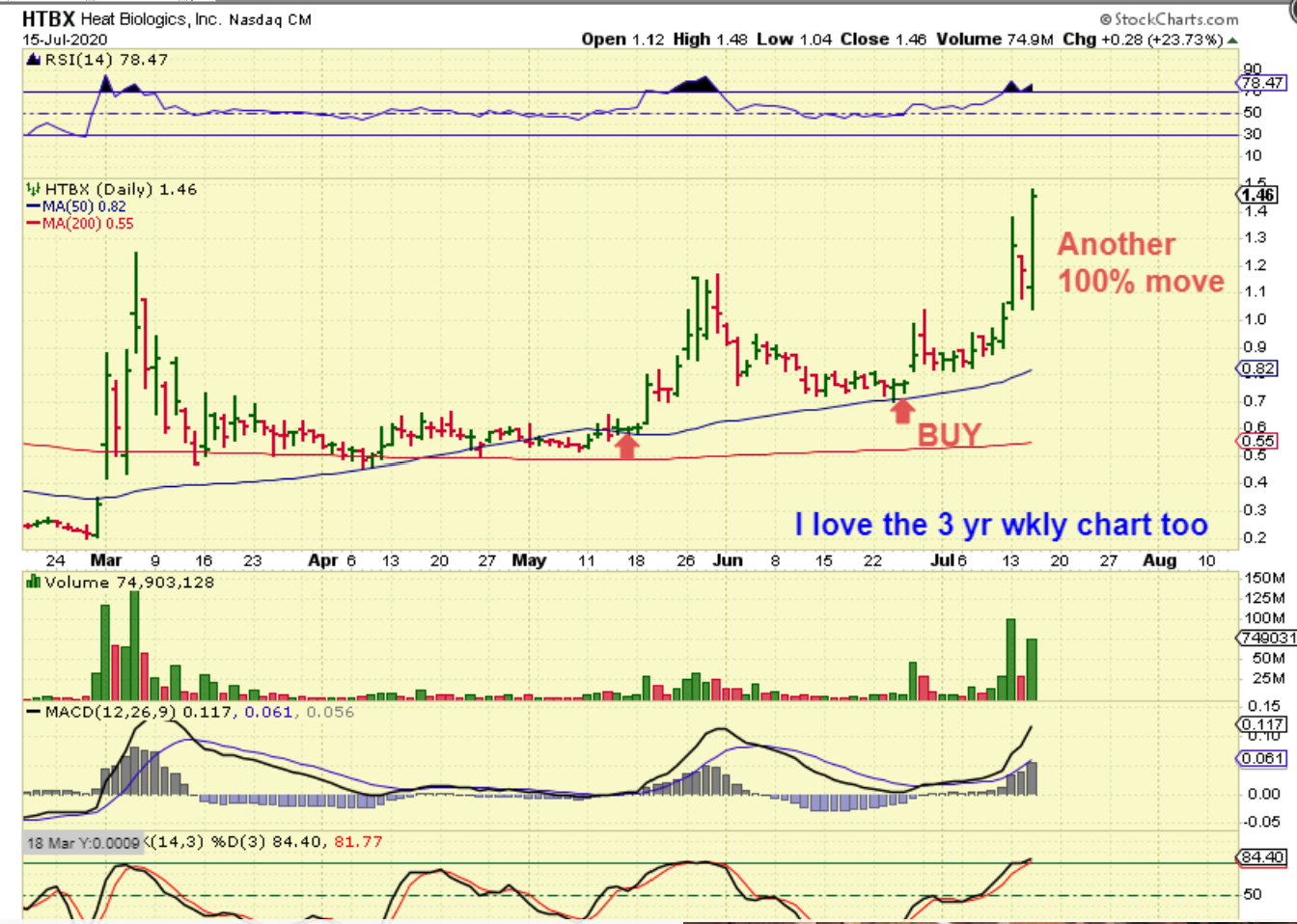Click the Jun label on date axis
The width and height of the screenshot is (1297, 924).
728,560
